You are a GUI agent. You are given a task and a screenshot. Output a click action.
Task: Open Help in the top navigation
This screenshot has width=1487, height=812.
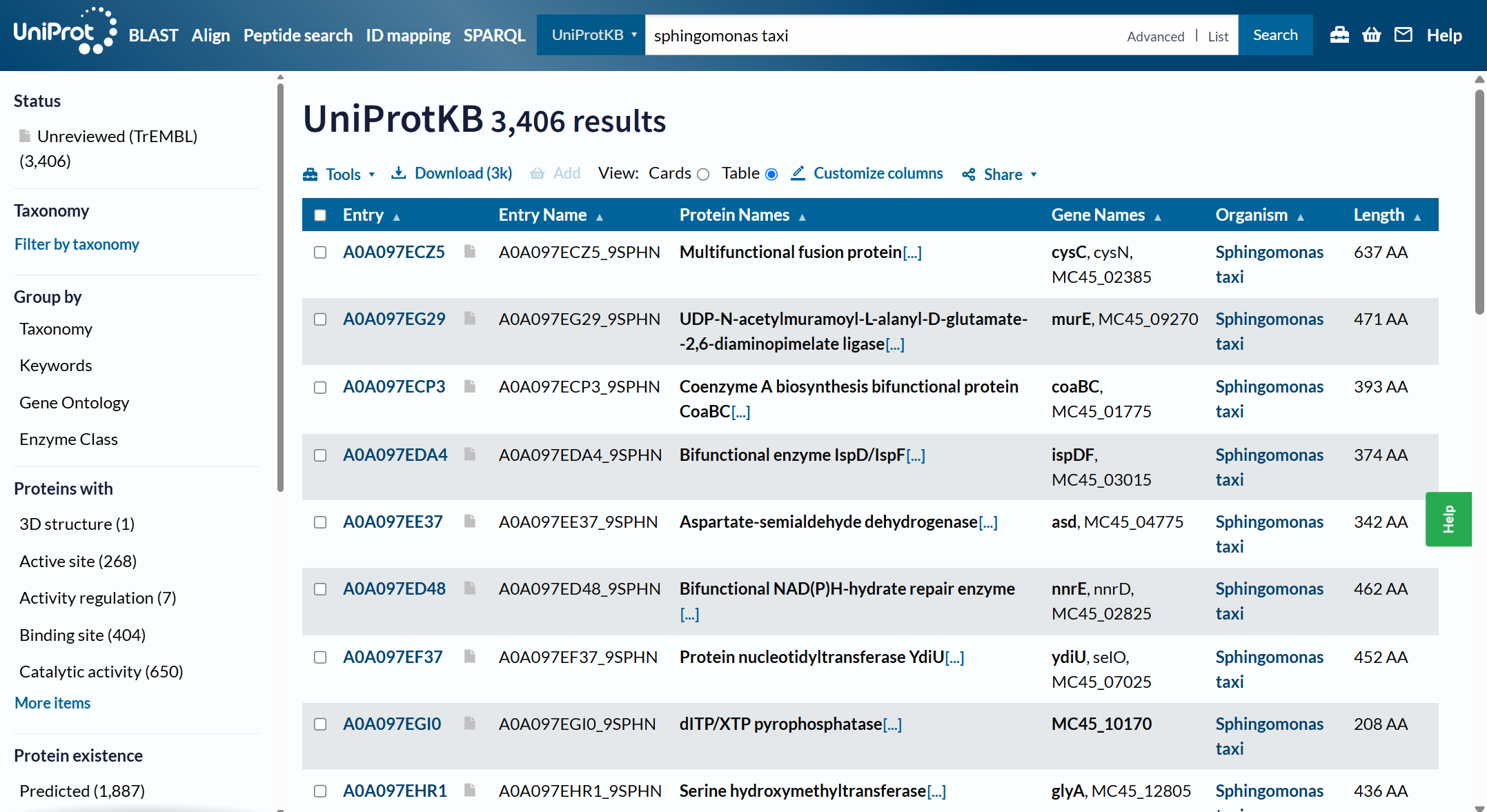1444,35
